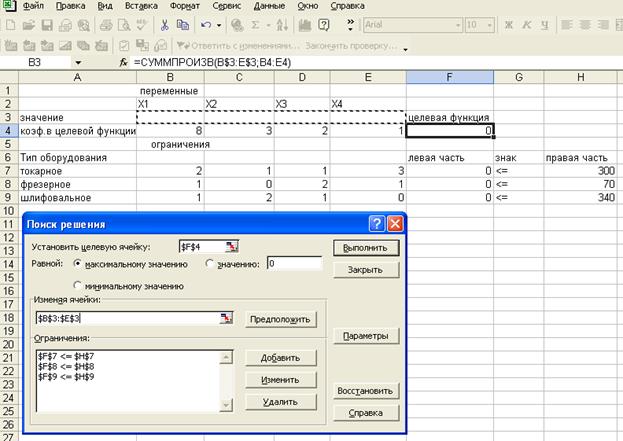Click the Undo arrow icon

coord(205,23)
